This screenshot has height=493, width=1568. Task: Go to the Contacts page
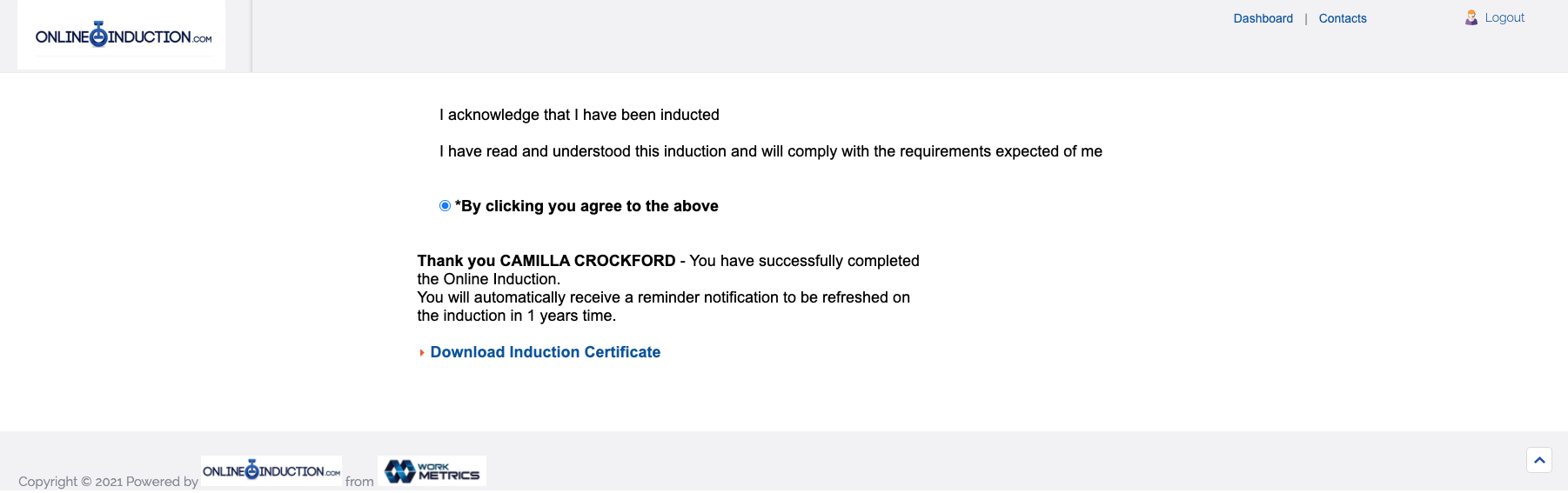click(x=1342, y=18)
